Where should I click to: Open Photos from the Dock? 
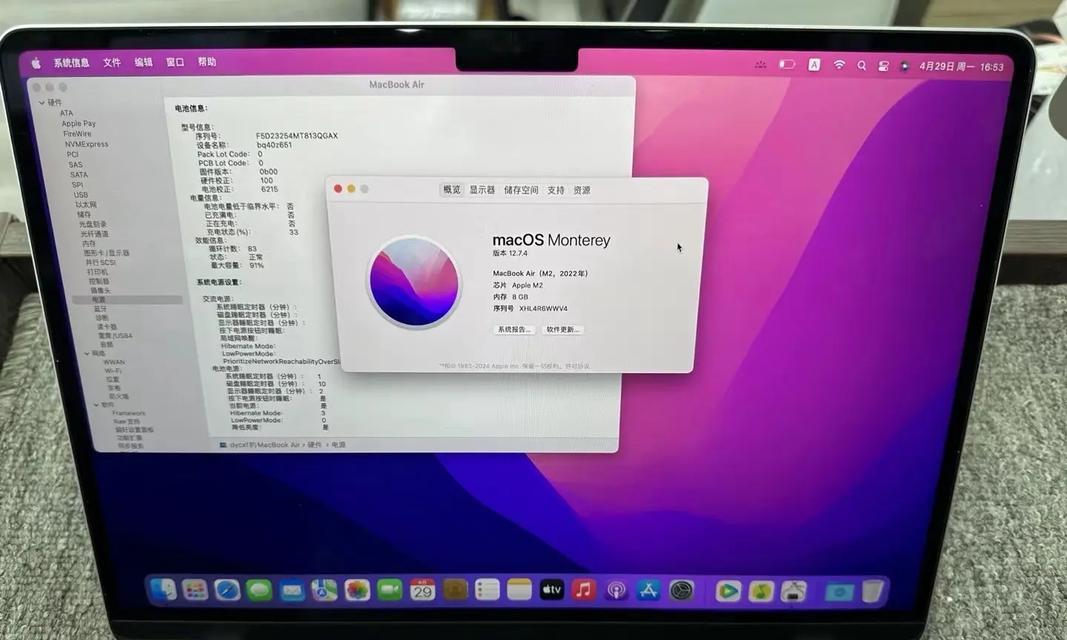click(357, 590)
